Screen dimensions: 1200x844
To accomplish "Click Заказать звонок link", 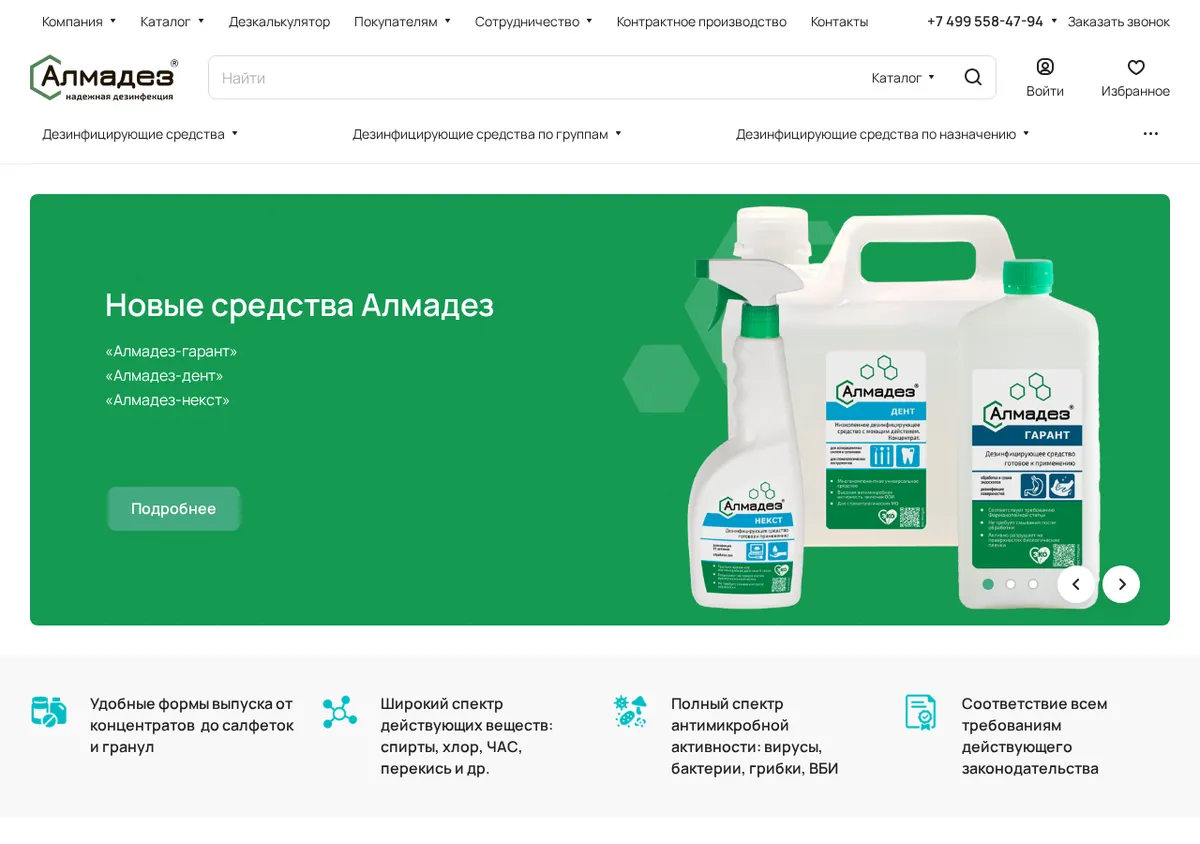I will 1118,21.
